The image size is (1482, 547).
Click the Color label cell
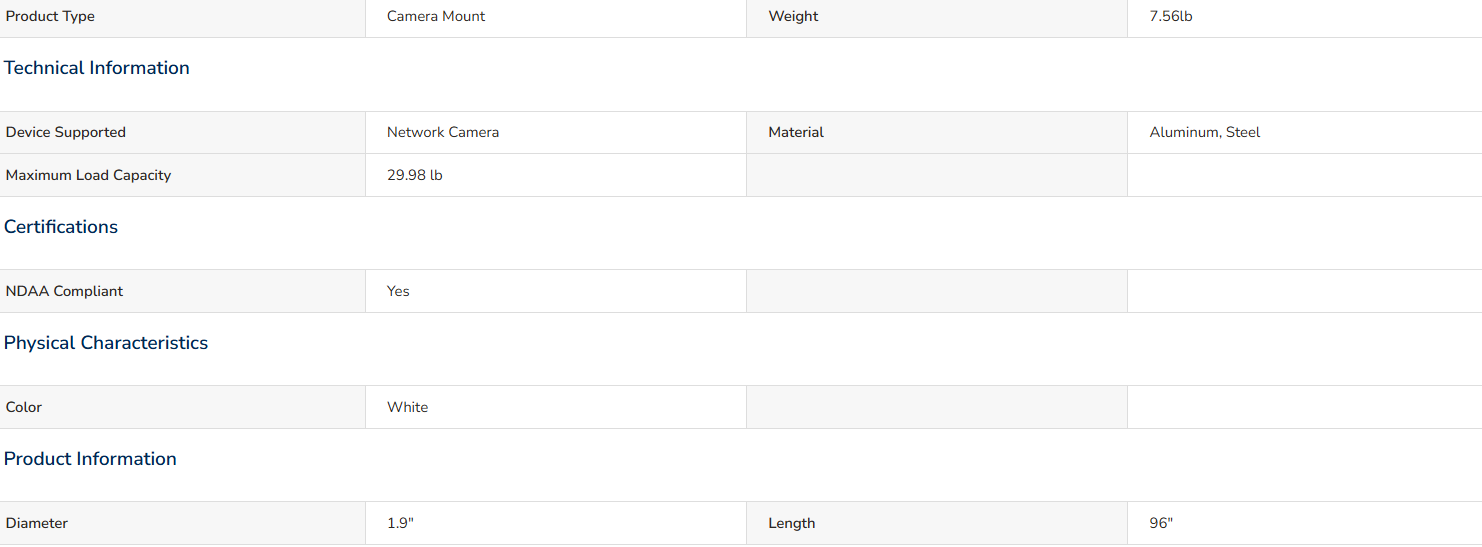(182, 408)
